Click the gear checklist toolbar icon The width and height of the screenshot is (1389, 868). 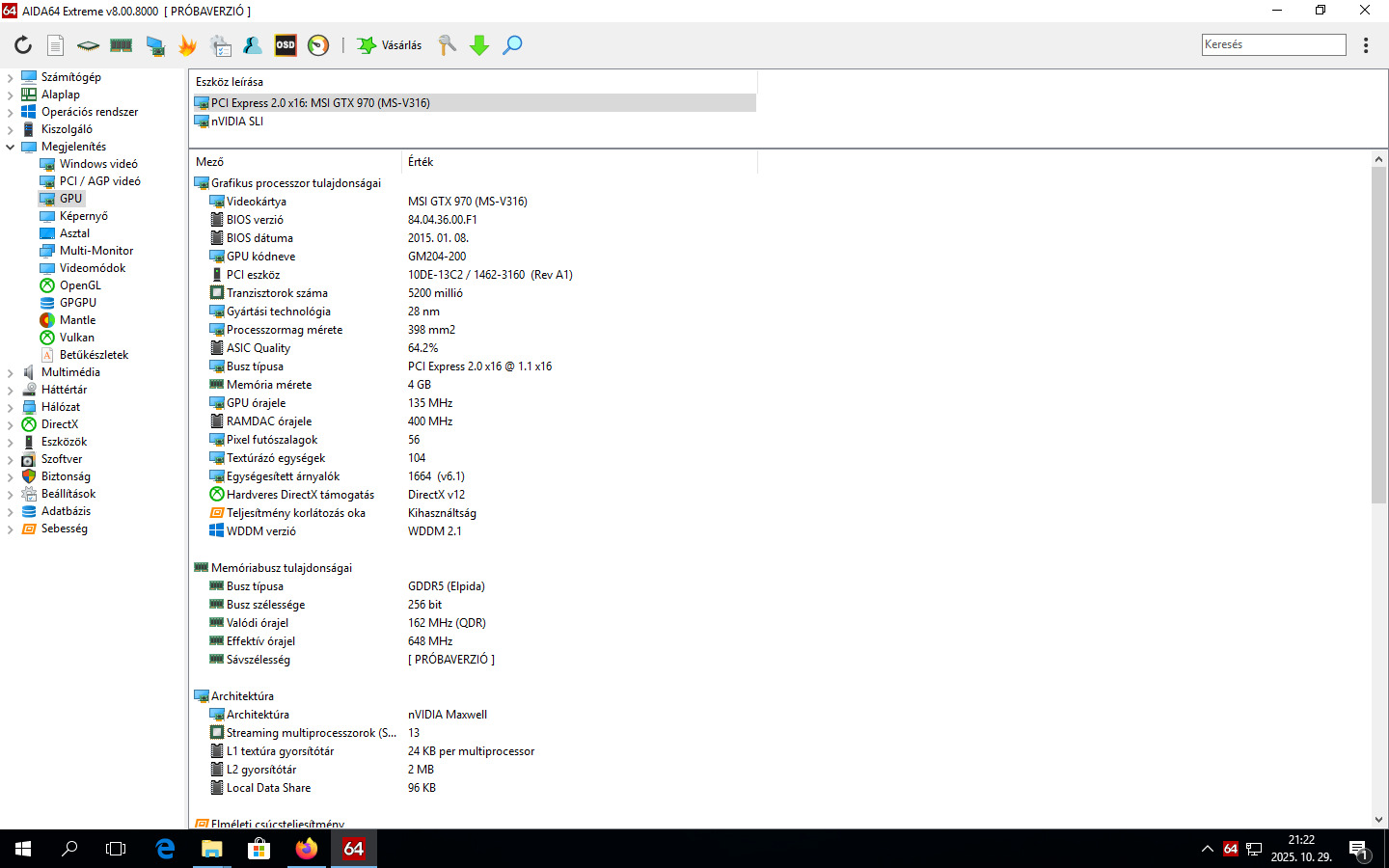coord(220,45)
